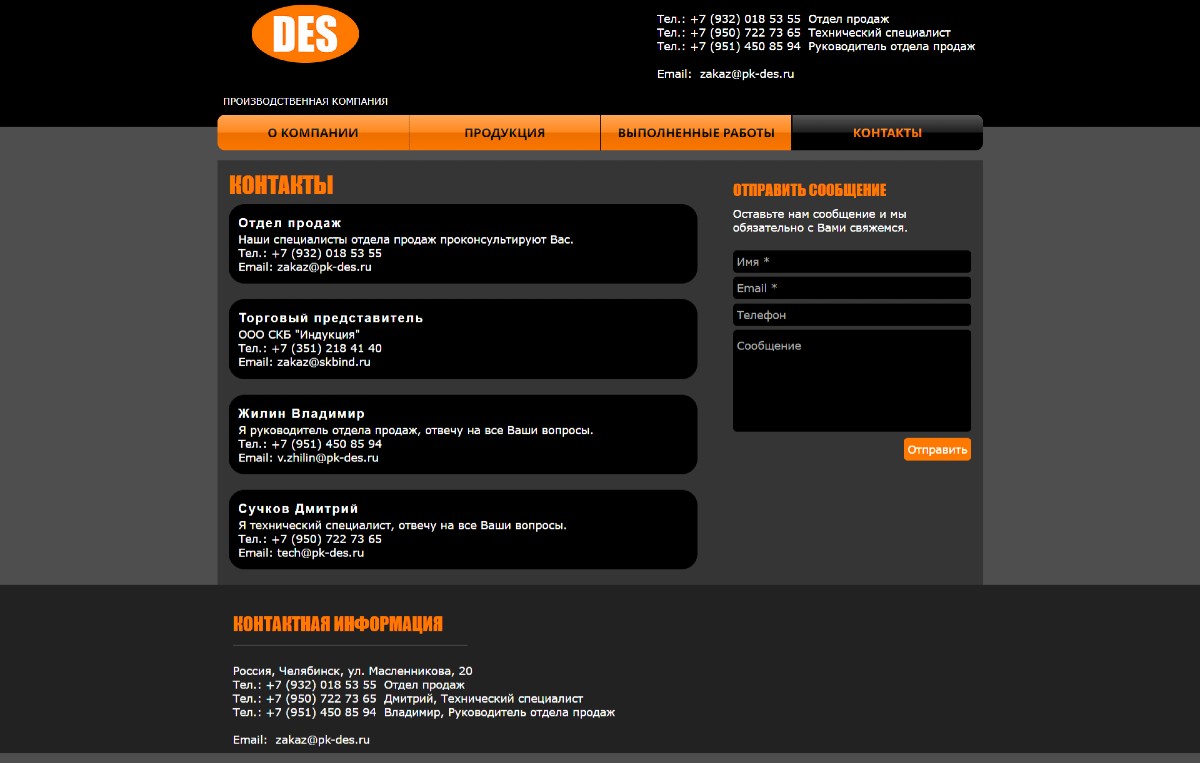Click the v.zhilin@pk-des.ru email address
The height and width of the screenshot is (763, 1200).
(x=328, y=458)
